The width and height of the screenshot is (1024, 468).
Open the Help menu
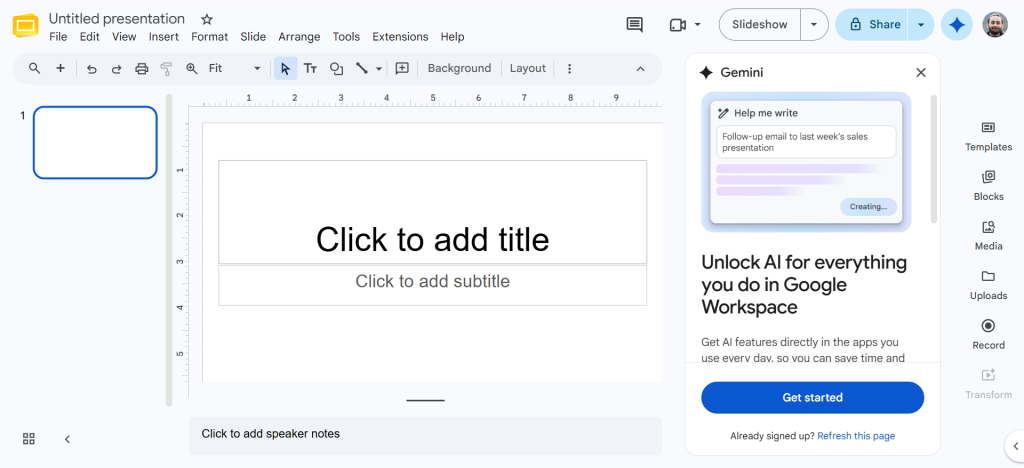[452, 37]
